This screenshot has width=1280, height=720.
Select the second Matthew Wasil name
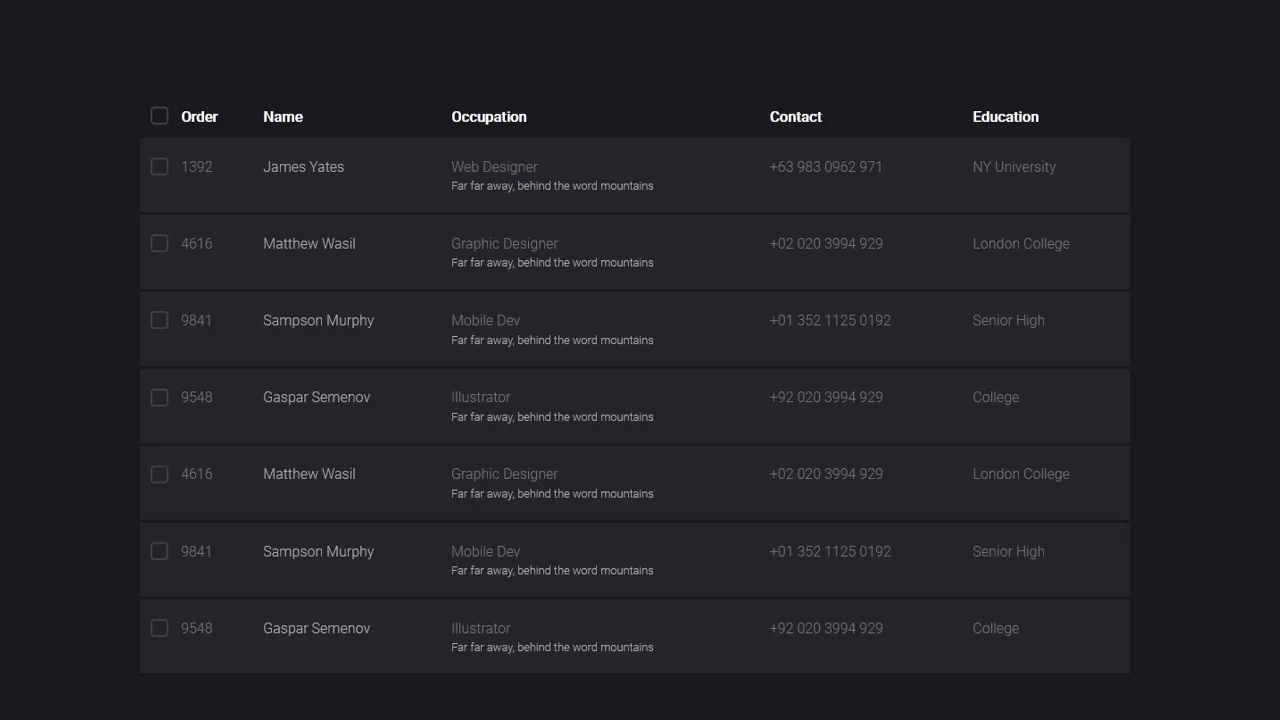(309, 474)
